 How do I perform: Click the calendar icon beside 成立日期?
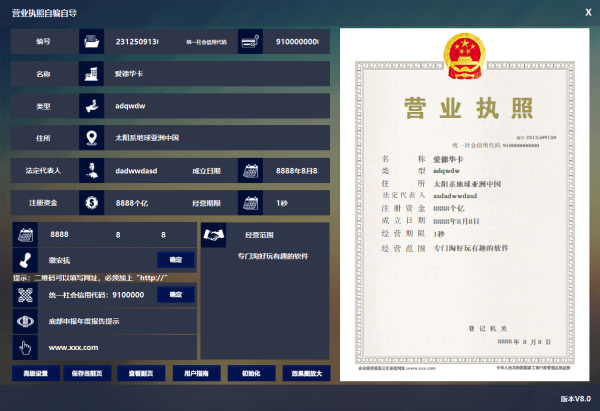pyautogui.click(x=248, y=171)
